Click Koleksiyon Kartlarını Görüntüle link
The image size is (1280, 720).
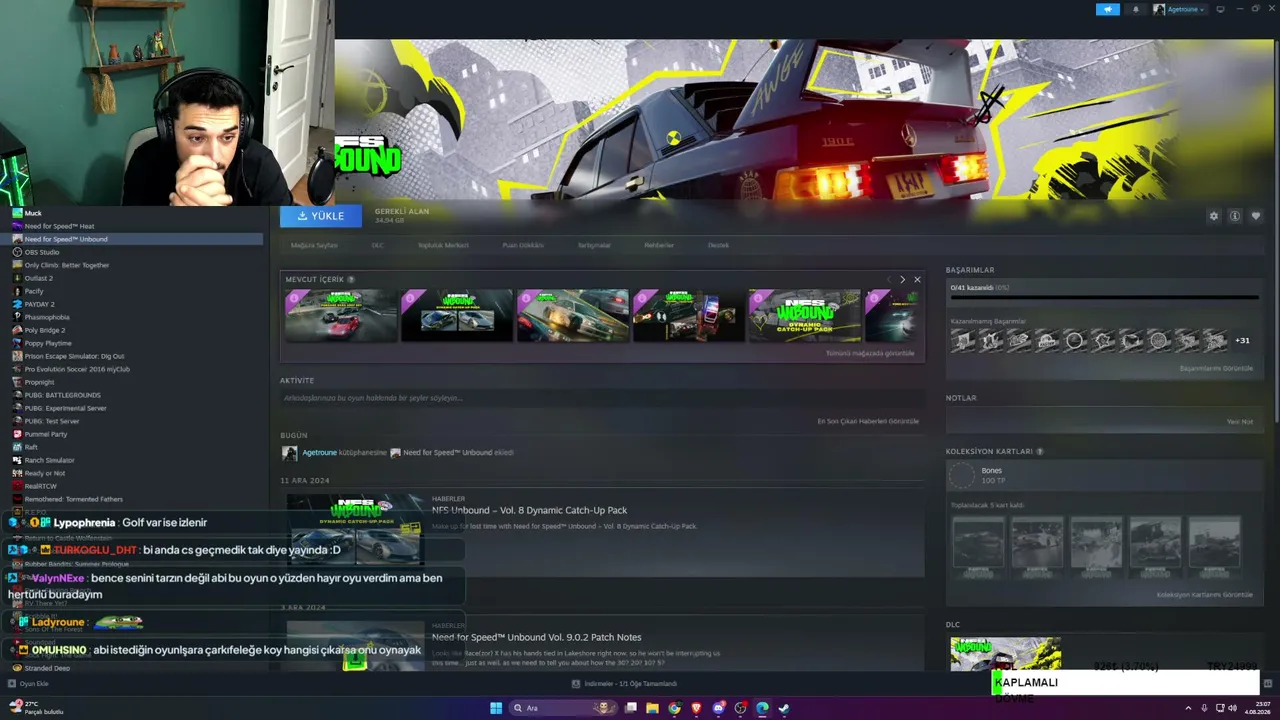(x=1205, y=594)
